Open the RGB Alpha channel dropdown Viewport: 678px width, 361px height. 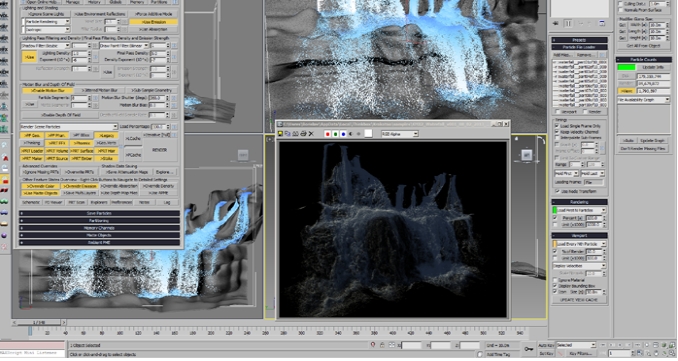400,134
